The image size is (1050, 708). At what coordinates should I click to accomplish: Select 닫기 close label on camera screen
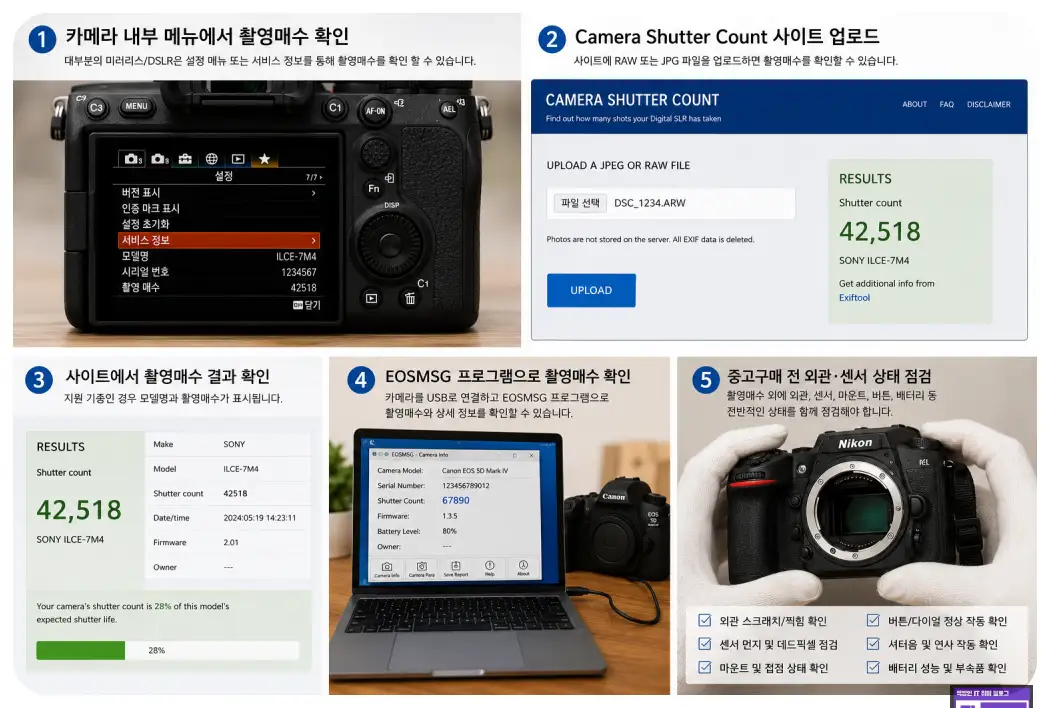(x=307, y=305)
